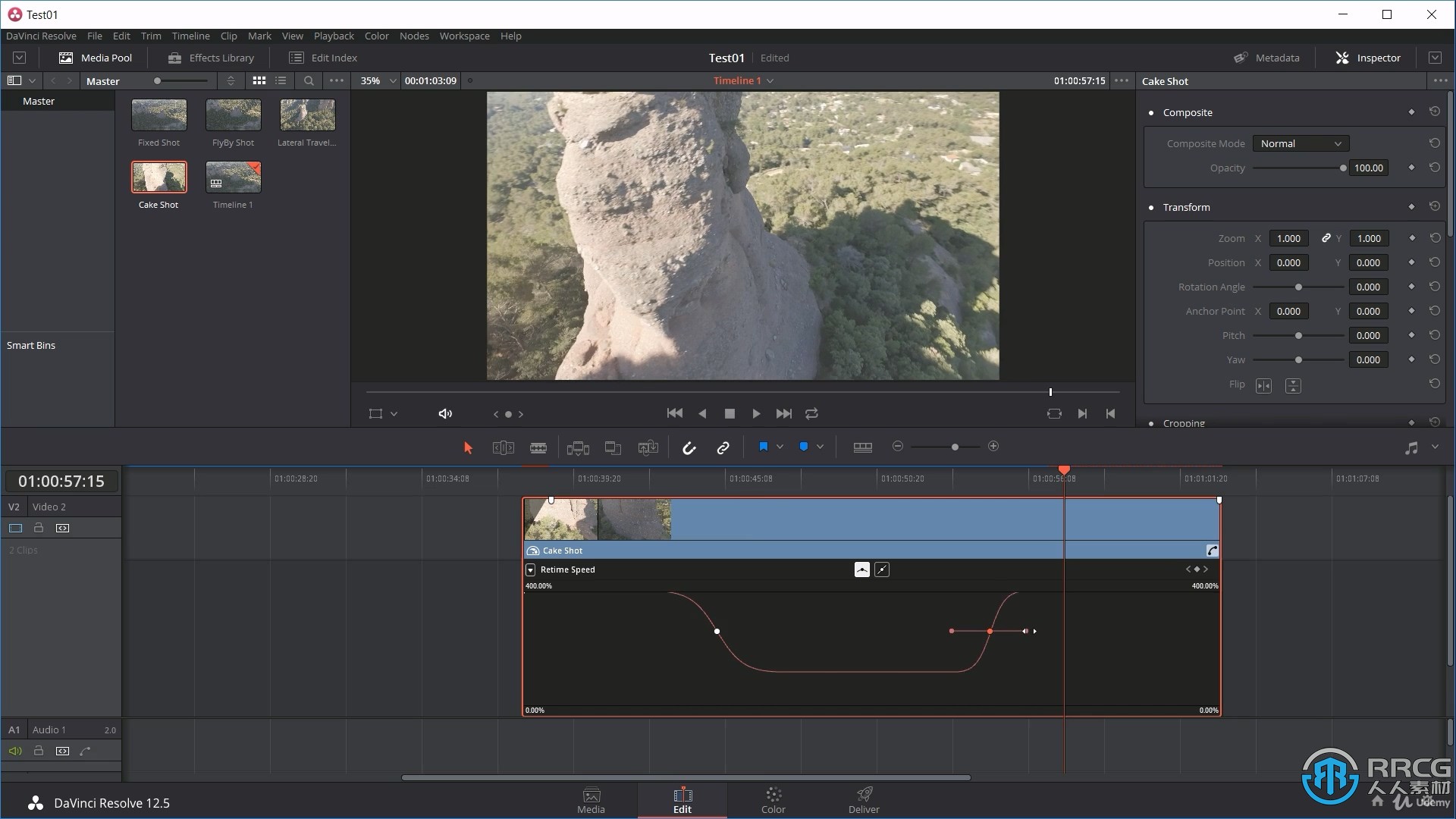Play timeline in reverse
This screenshot has width=1456, height=819.
702,413
